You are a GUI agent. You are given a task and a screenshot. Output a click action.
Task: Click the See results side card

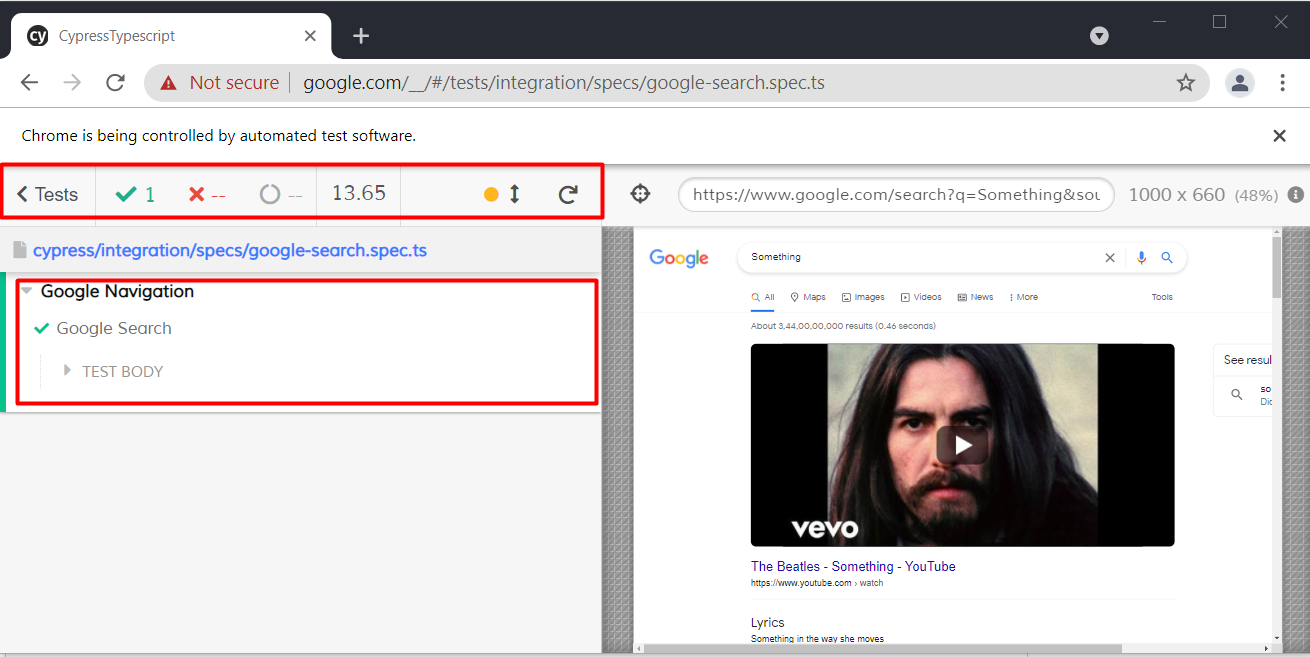click(x=1243, y=380)
